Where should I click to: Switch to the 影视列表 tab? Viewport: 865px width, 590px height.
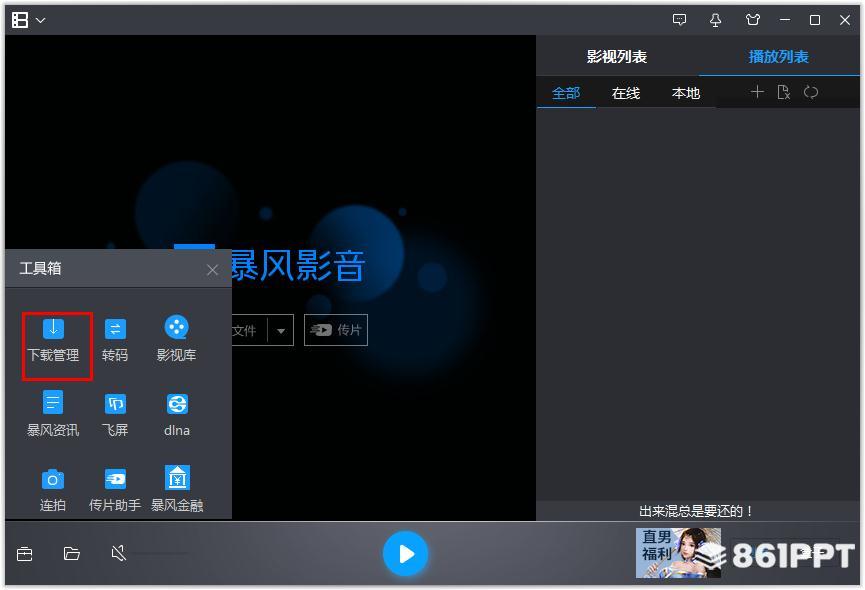click(617, 56)
